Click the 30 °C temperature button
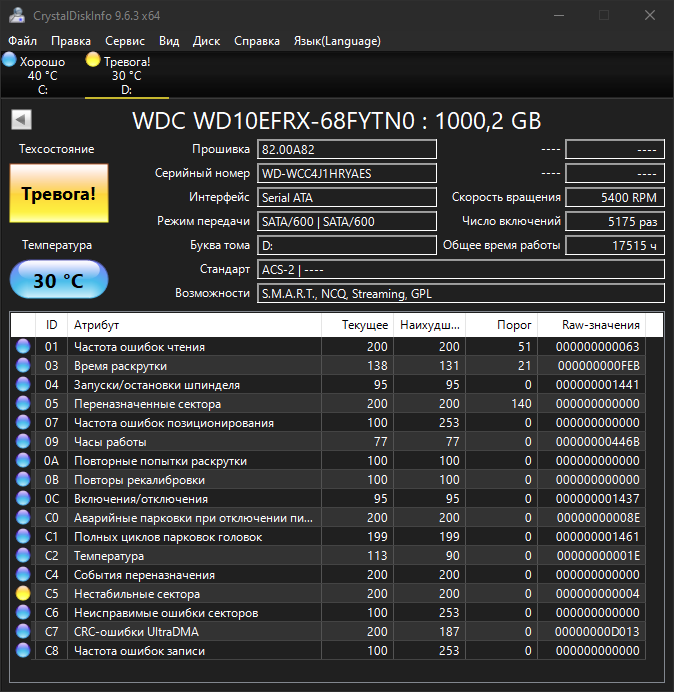 click(59, 280)
